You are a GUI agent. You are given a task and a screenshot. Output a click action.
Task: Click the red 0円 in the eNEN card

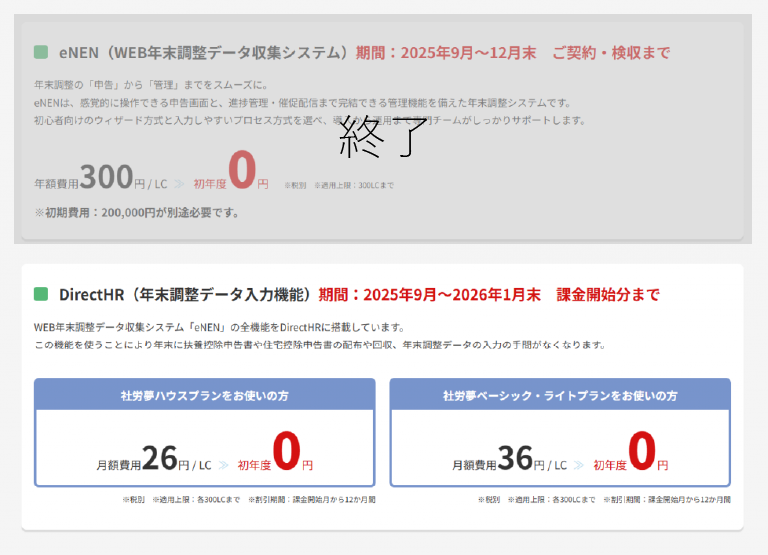pyautogui.click(x=247, y=171)
